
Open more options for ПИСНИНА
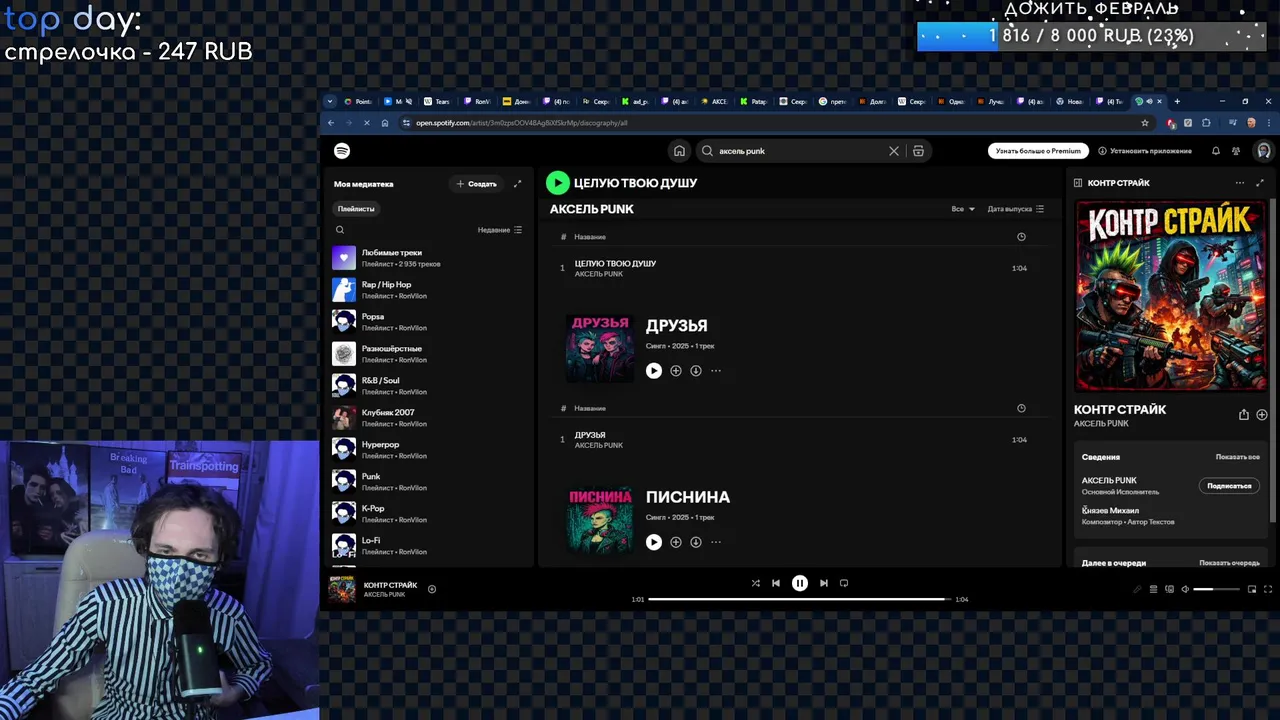point(716,542)
